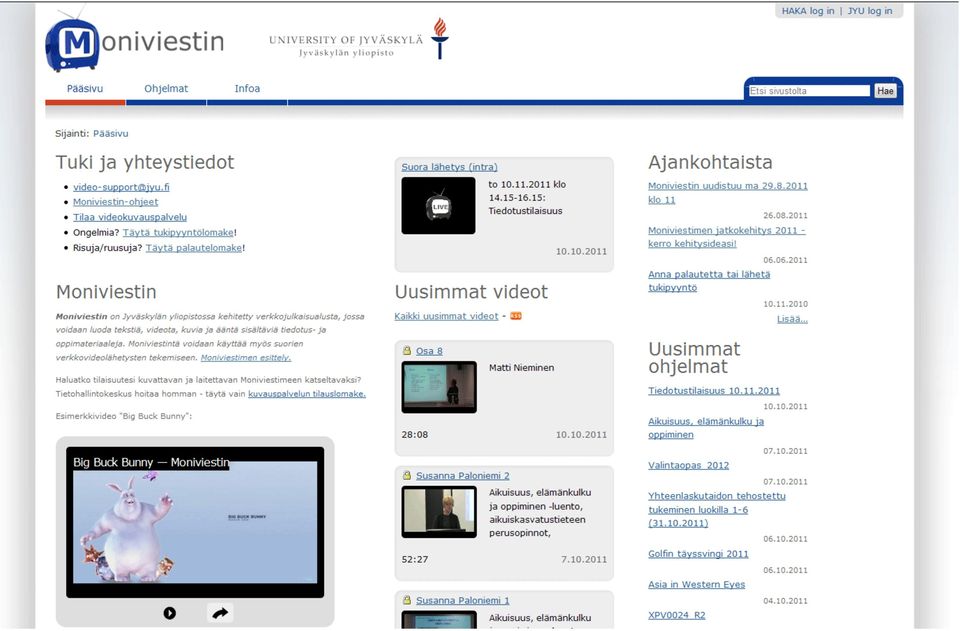Open the kuvauspalvelun tilauslomake link
This screenshot has width=960, height=631.
307,394
